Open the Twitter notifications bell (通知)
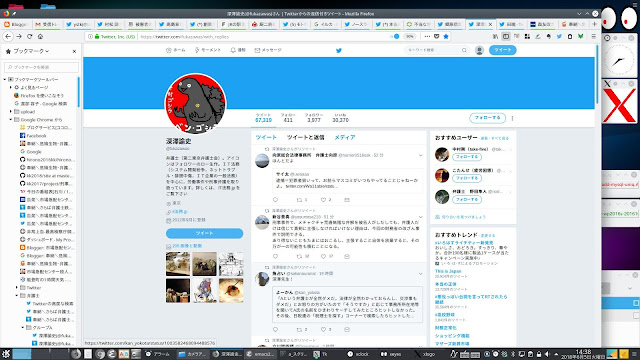 [x=238, y=50]
